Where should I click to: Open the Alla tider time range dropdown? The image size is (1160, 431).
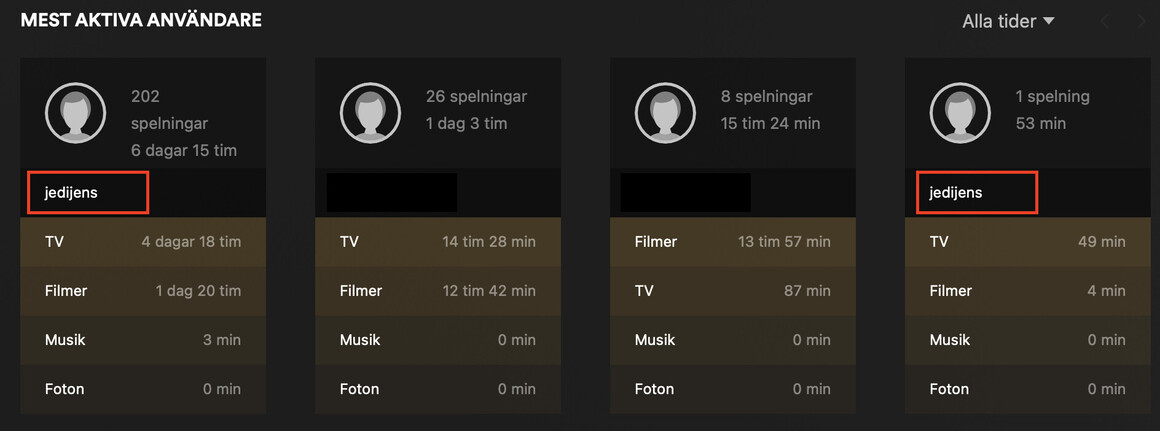[x=1008, y=21]
